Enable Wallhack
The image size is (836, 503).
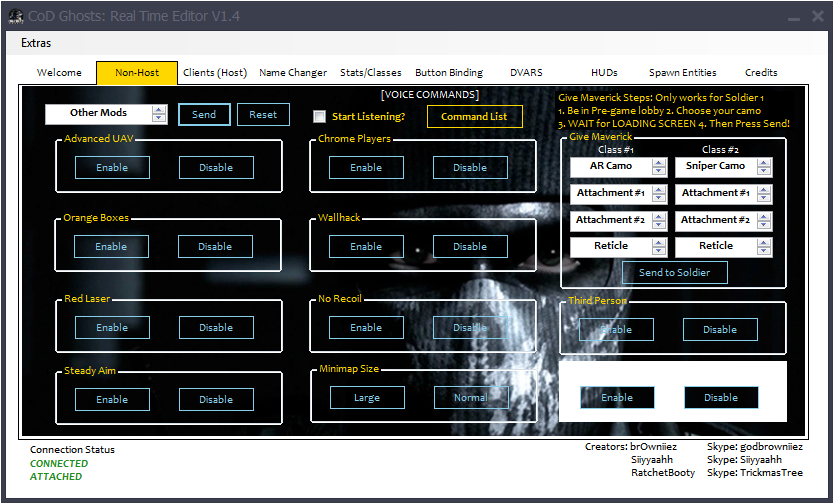click(x=366, y=246)
